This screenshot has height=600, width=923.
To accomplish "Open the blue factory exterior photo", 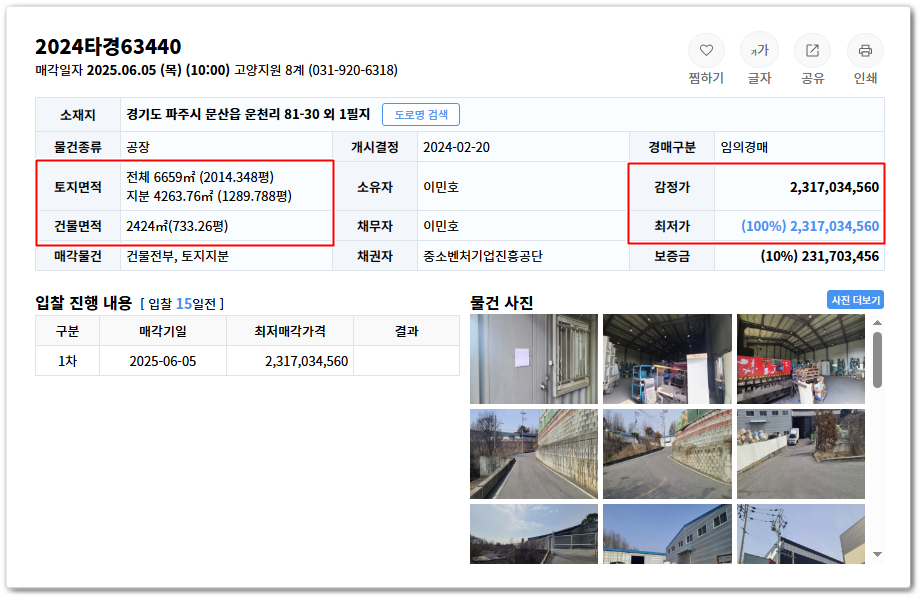I will click(667, 534).
